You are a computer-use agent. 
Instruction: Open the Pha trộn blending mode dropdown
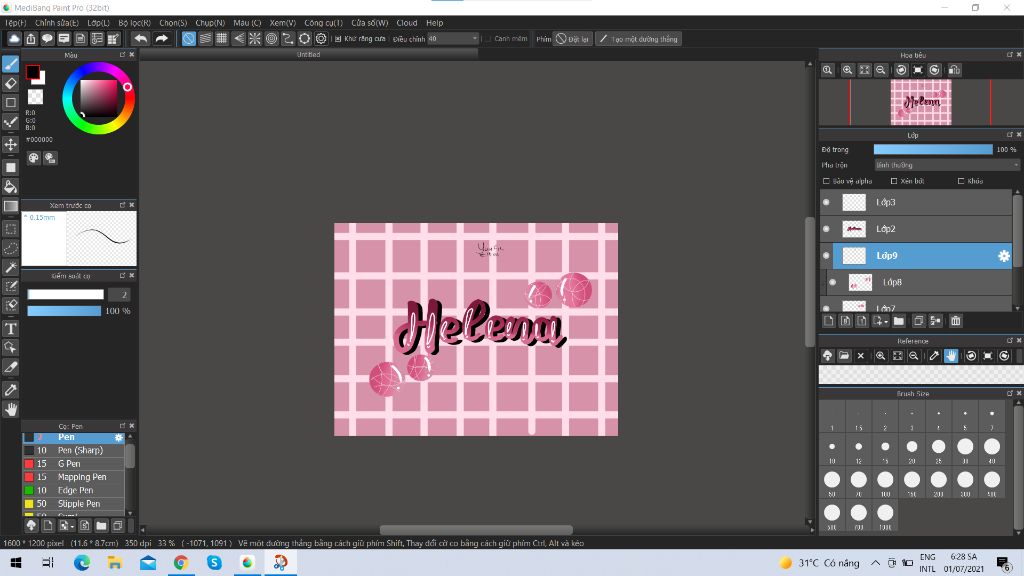pyautogui.click(x=946, y=165)
